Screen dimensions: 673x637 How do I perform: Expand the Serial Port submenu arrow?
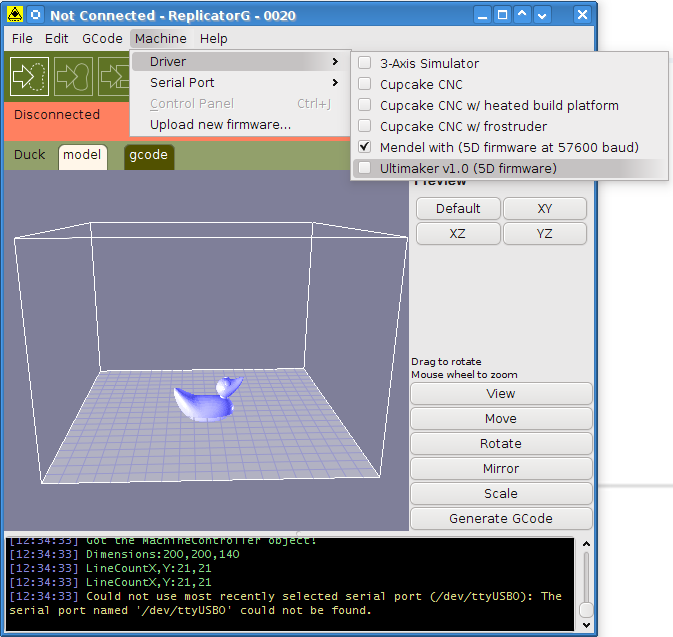(335, 82)
